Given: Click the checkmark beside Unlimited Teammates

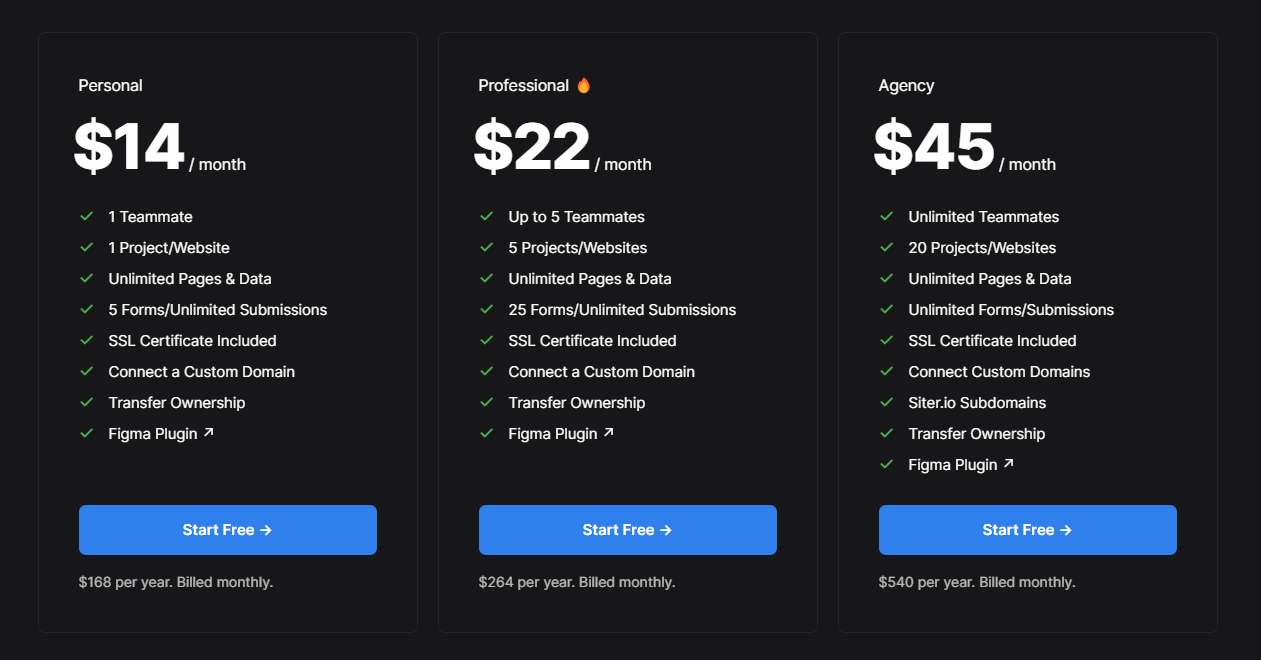Looking at the screenshot, I should 887,216.
